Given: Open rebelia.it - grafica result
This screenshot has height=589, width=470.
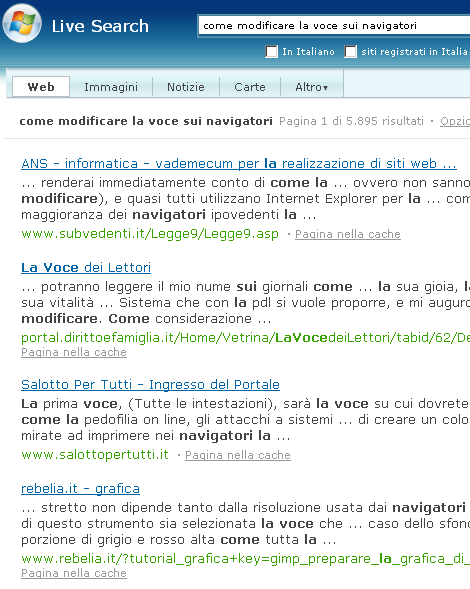Looking at the screenshot, I should point(80,489).
